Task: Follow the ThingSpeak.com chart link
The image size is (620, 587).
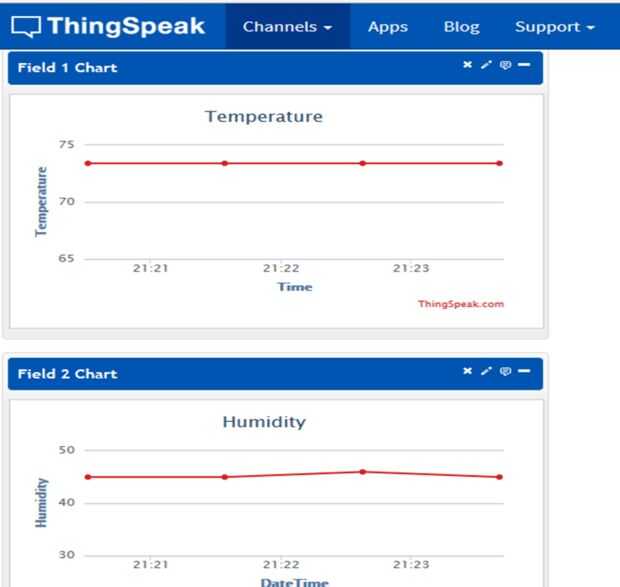Action: coord(461,304)
